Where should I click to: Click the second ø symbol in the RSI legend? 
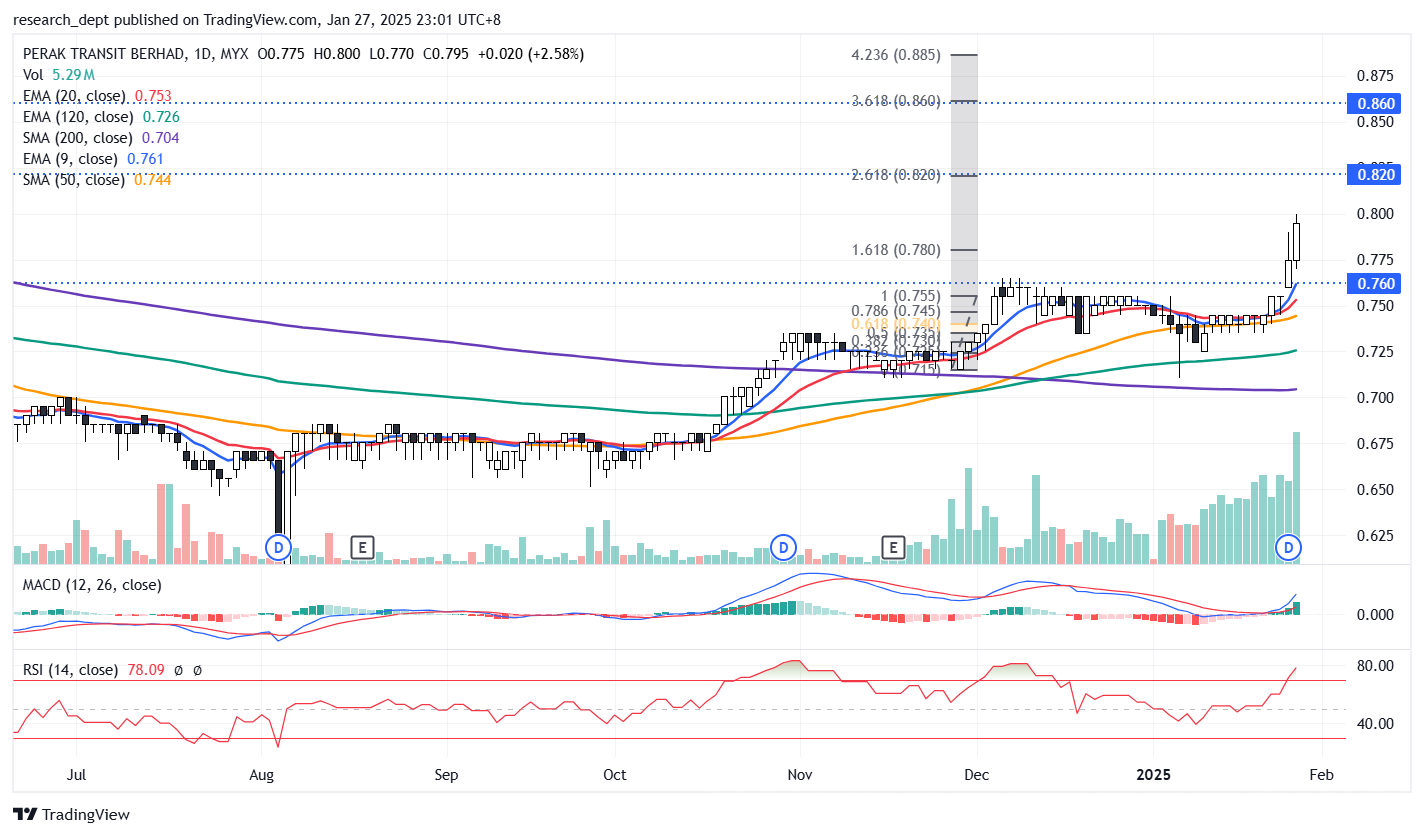click(197, 670)
